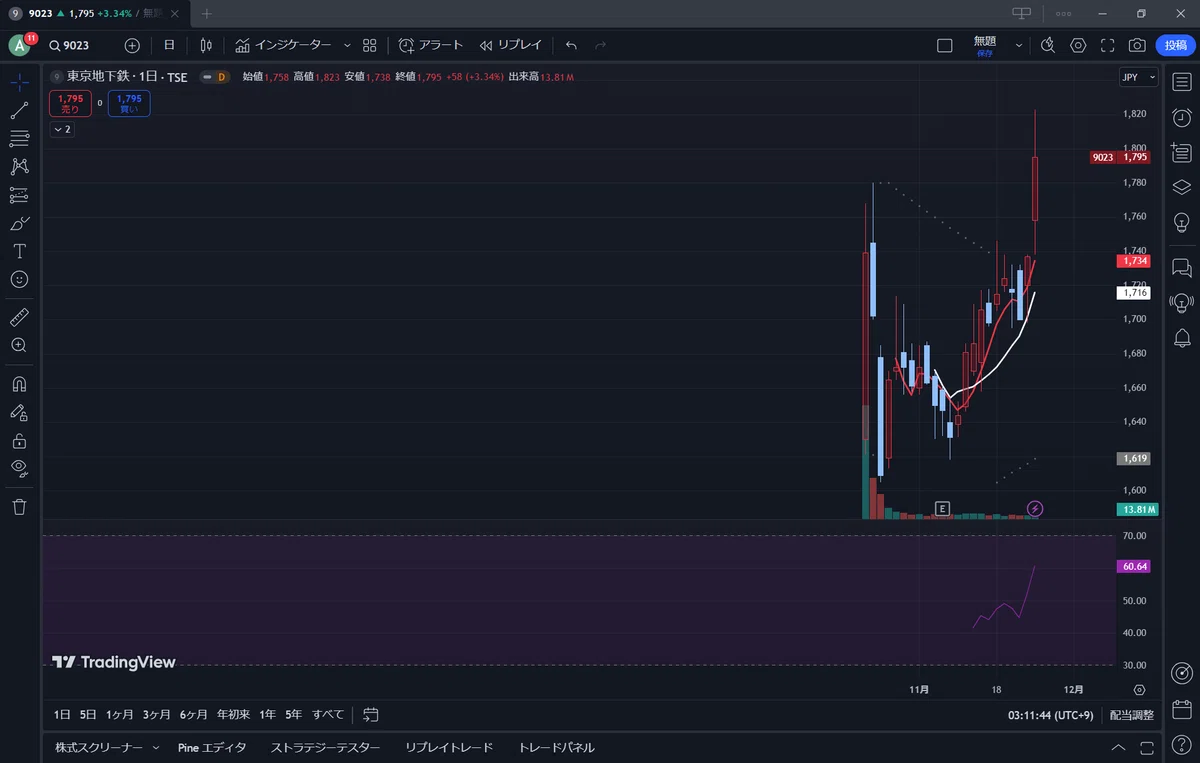
Task: Open the ideas lightbulb panel
Action: pos(1182,222)
